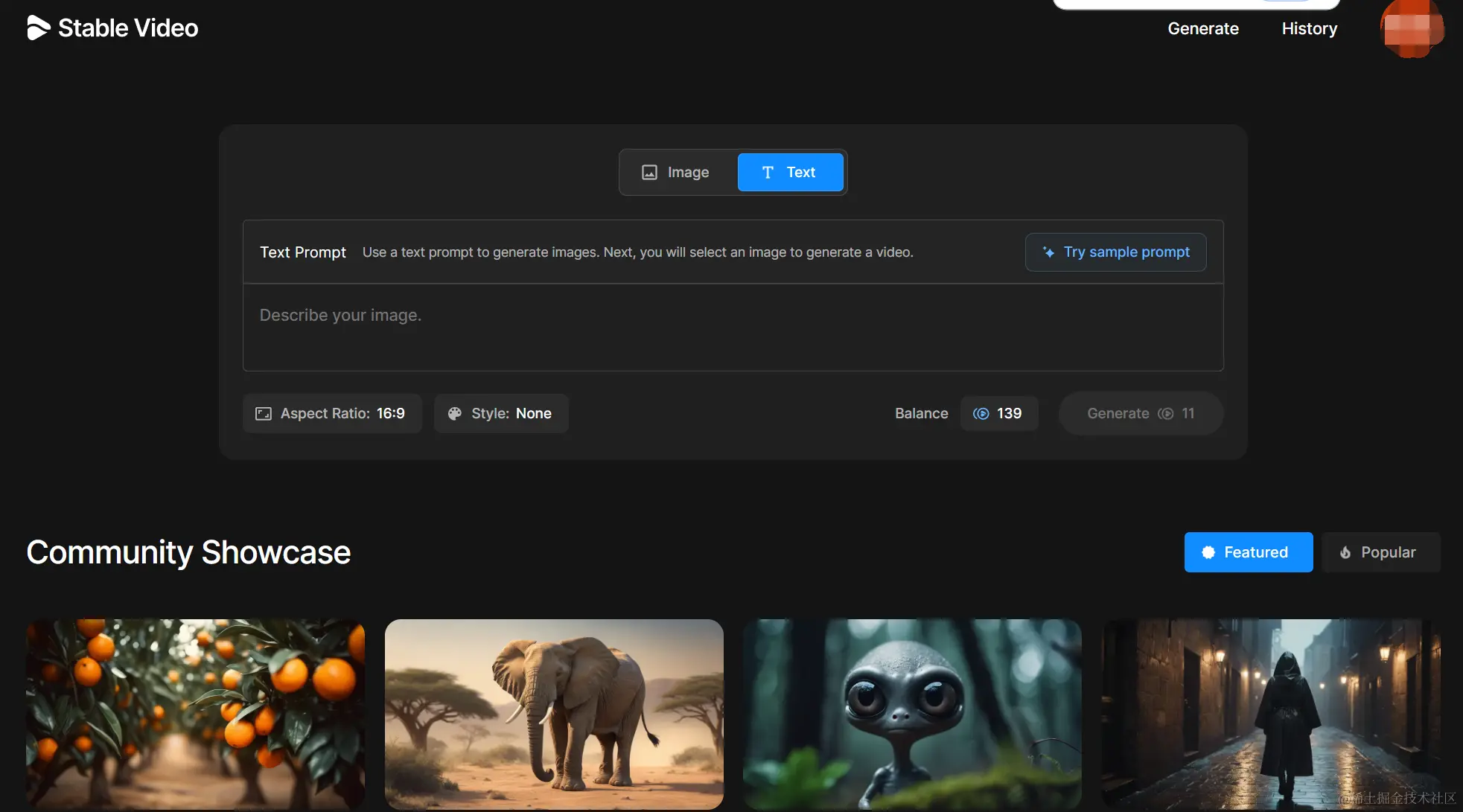Select the Text generation mode
1463x812 pixels.
click(790, 173)
